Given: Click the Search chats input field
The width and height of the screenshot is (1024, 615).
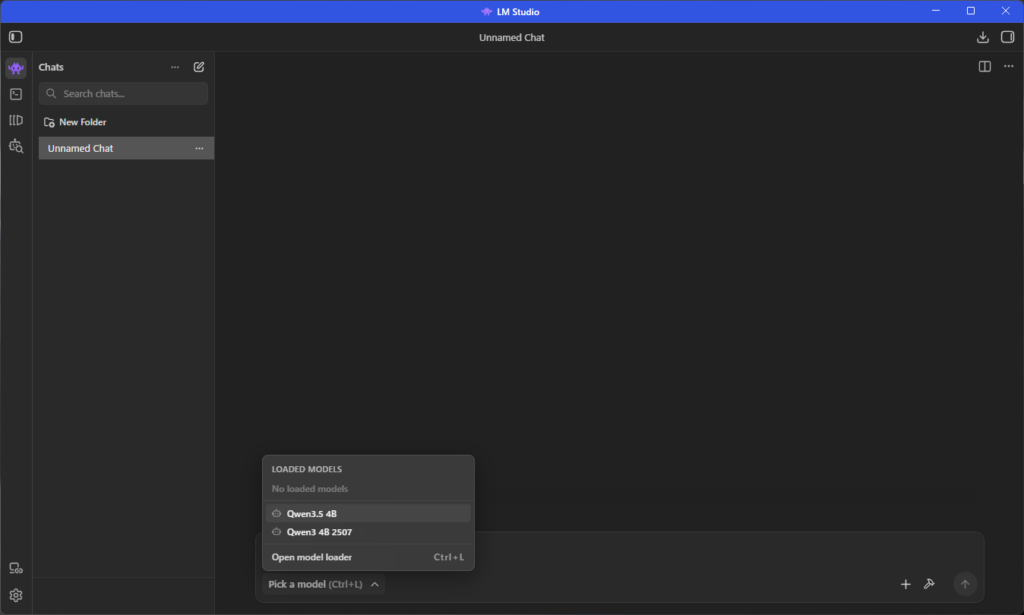Looking at the screenshot, I should (x=130, y=94).
